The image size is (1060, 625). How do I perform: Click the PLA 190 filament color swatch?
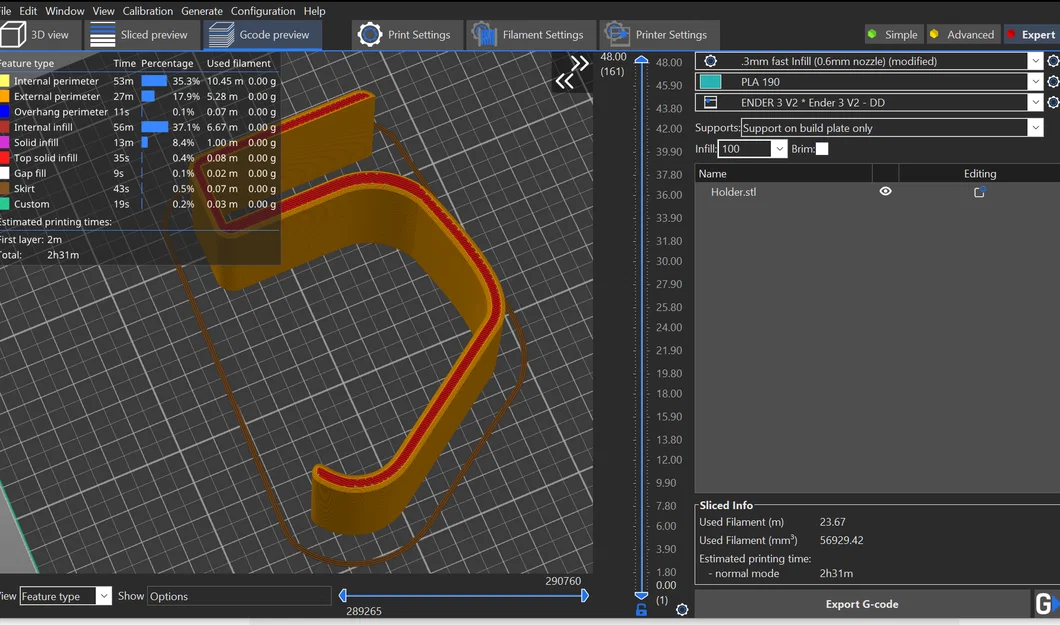pos(711,82)
